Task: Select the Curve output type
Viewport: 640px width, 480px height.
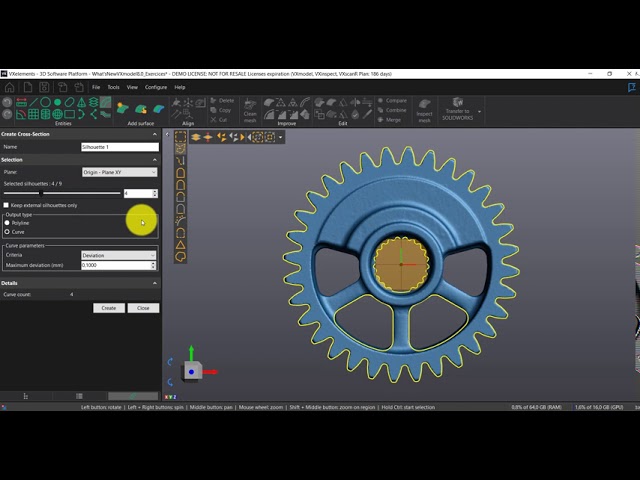Action: 7,231
